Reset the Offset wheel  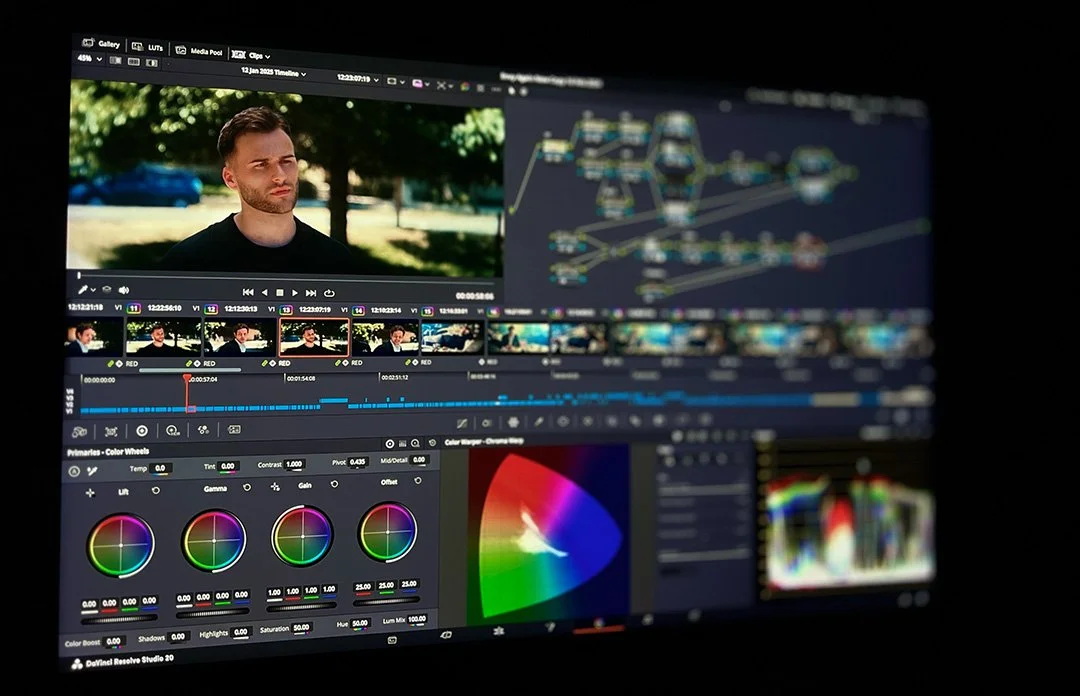[x=417, y=480]
